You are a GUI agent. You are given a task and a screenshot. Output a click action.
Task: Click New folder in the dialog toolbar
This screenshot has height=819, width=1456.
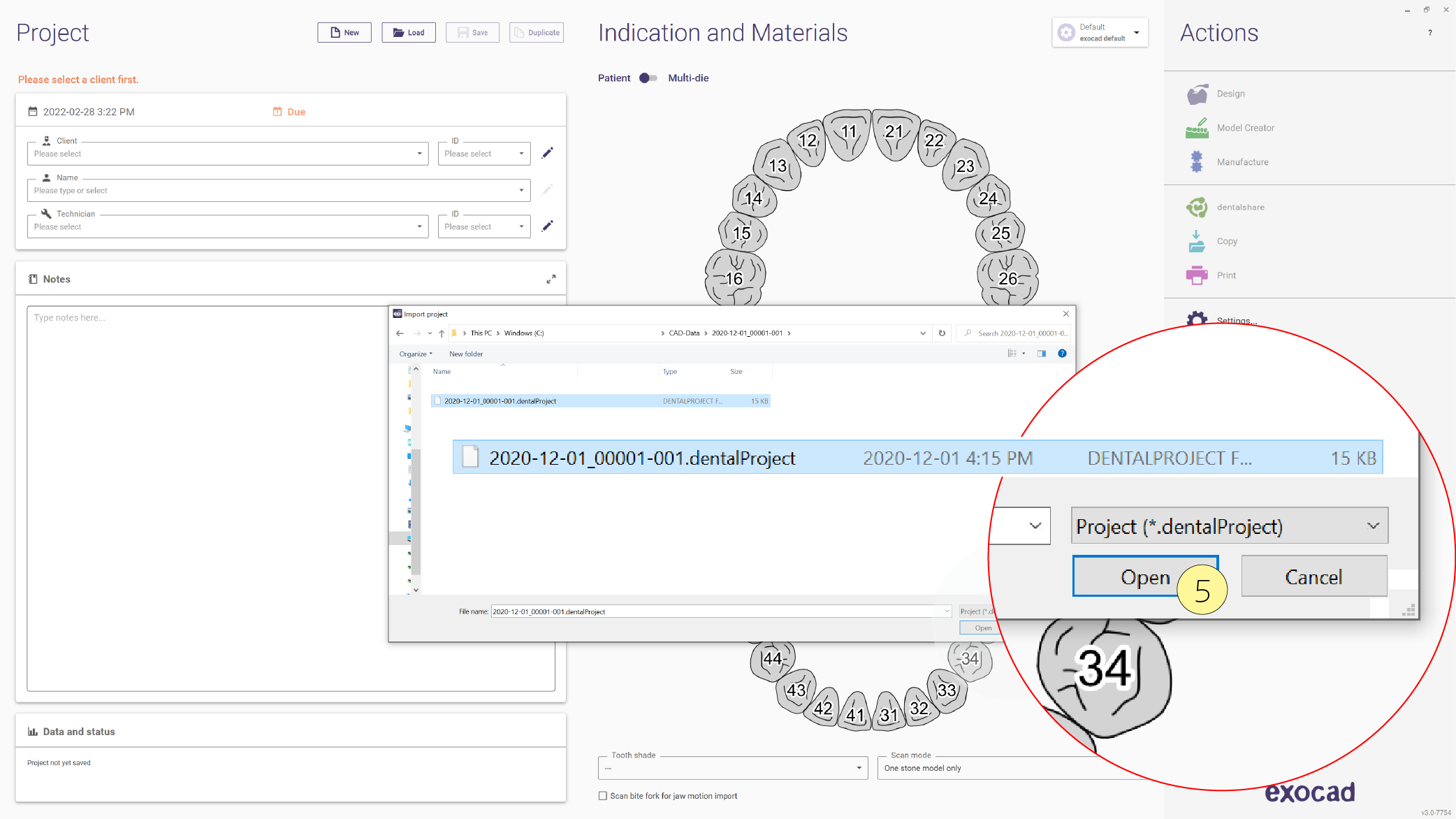(x=466, y=354)
